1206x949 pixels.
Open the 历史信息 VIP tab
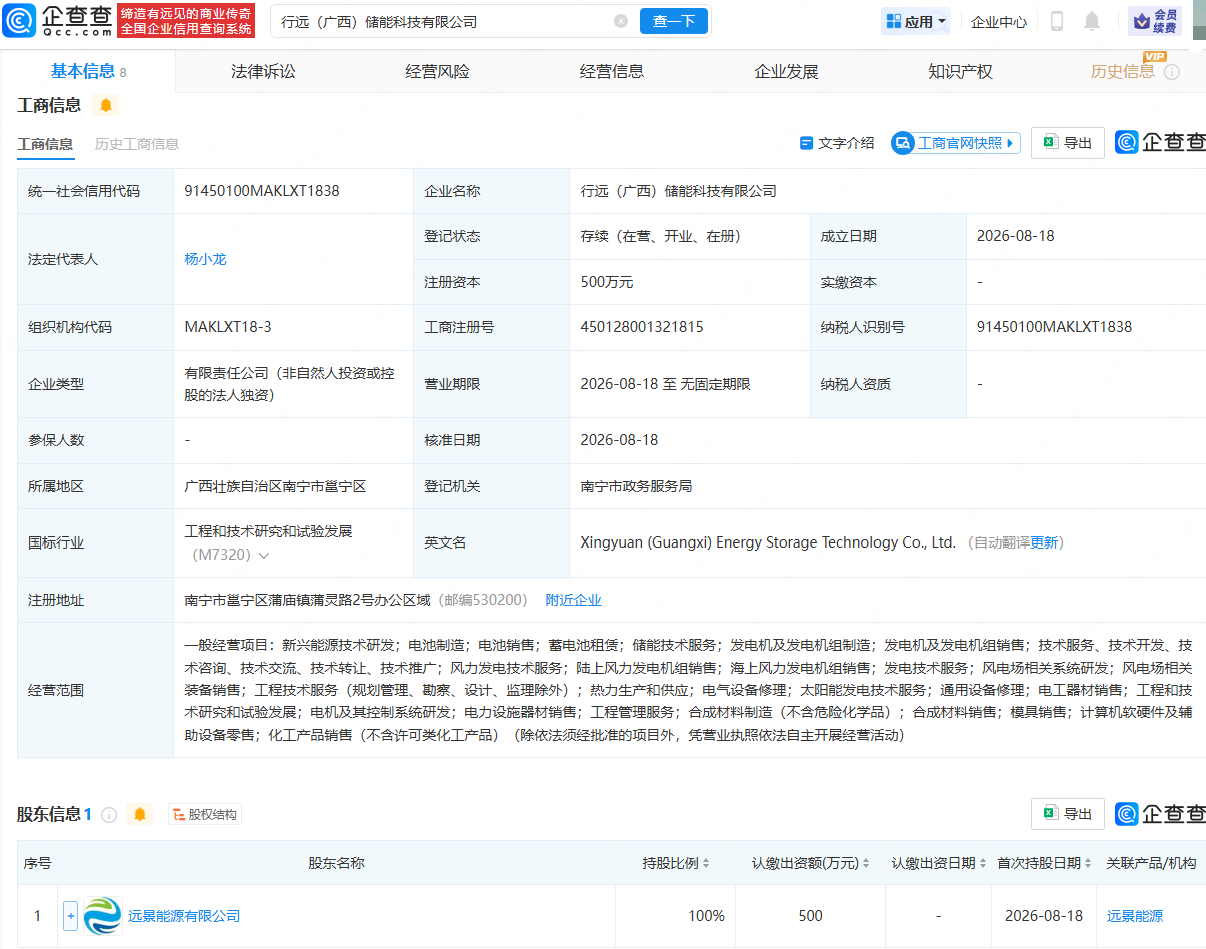pos(1122,72)
